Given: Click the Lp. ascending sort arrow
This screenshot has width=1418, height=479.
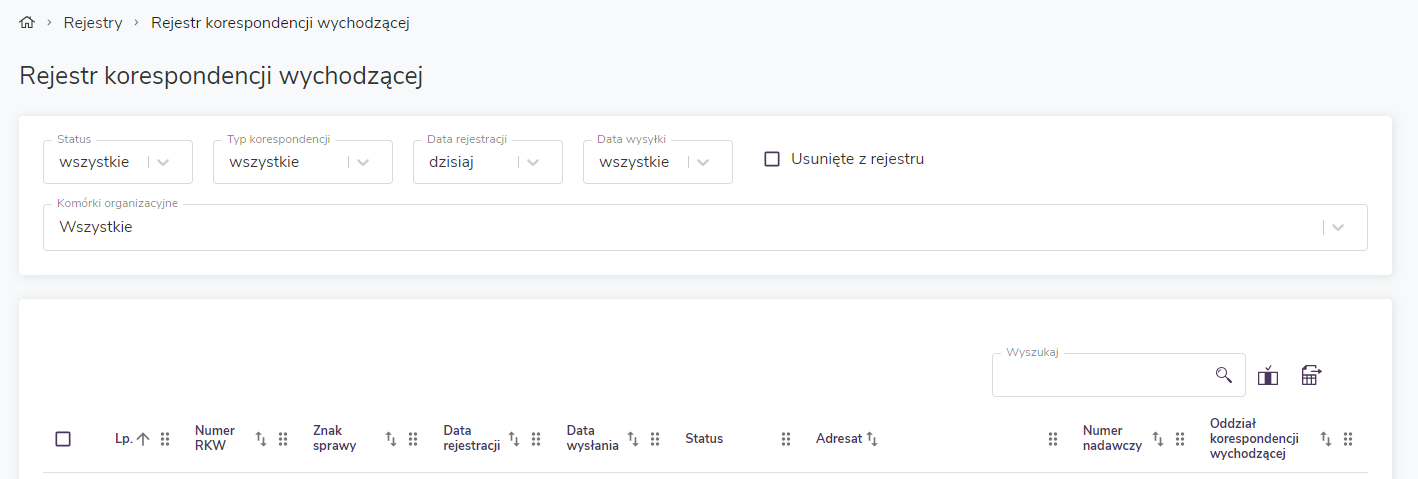Looking at the screenshot, I should click(142, 439).
